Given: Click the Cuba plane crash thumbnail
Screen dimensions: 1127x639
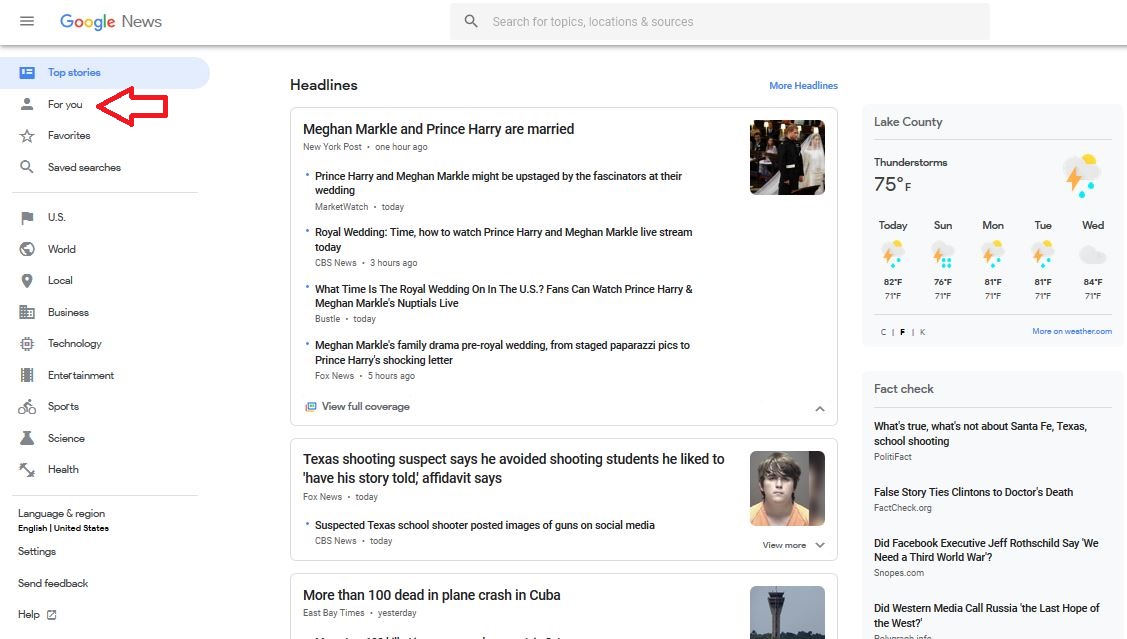Looking at the screenshot, I should pyautogui.click(x=787, y=612).
